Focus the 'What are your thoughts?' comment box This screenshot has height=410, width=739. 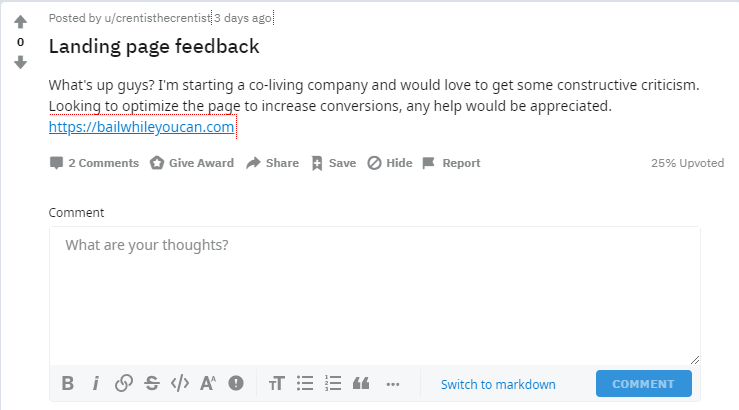click(375, 296)
